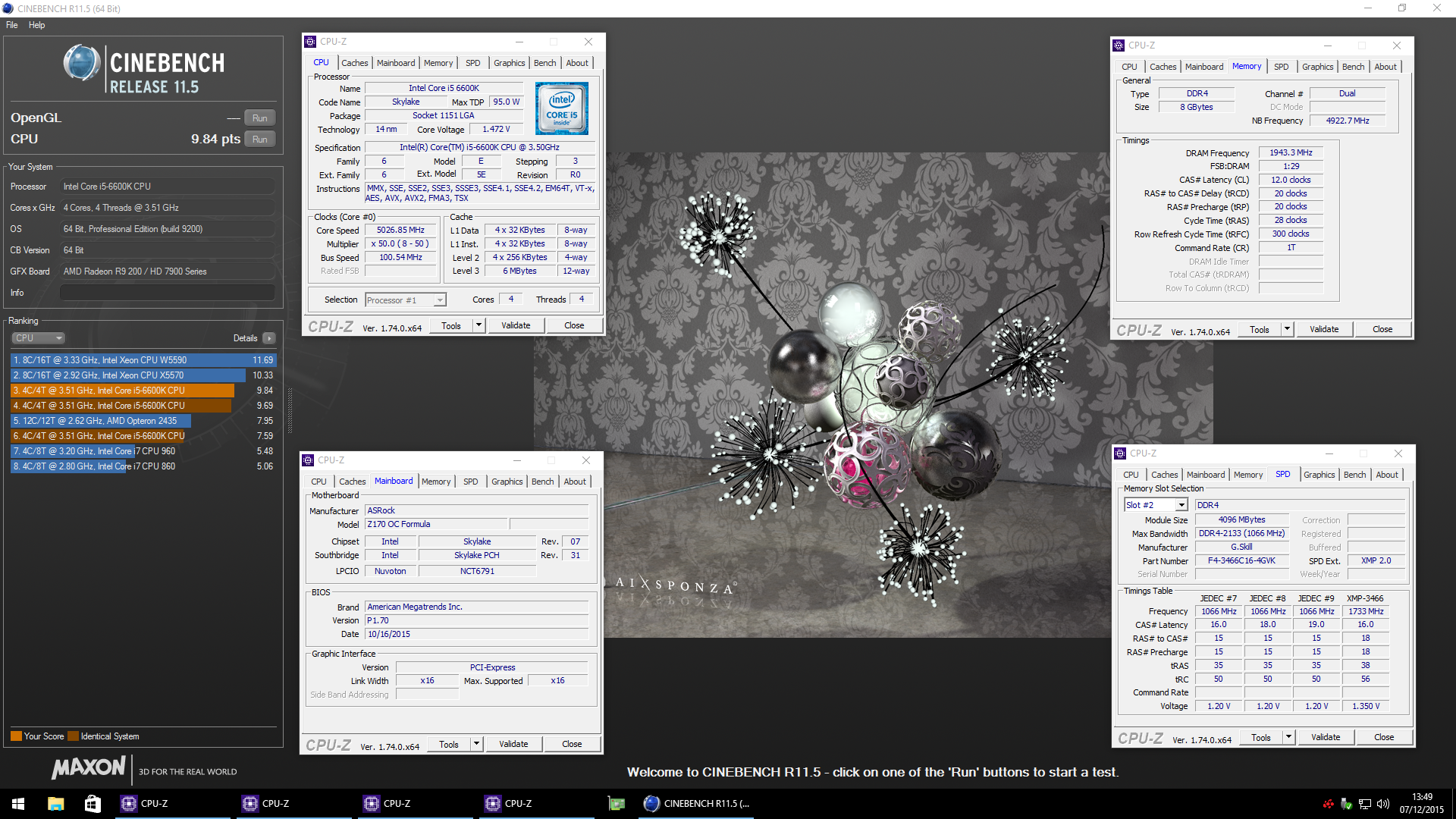This screenshot has width=1456, height=819.
Task: Switch to About tab in SPD CPU-Z window
Action: click(x=1387, y=475)
